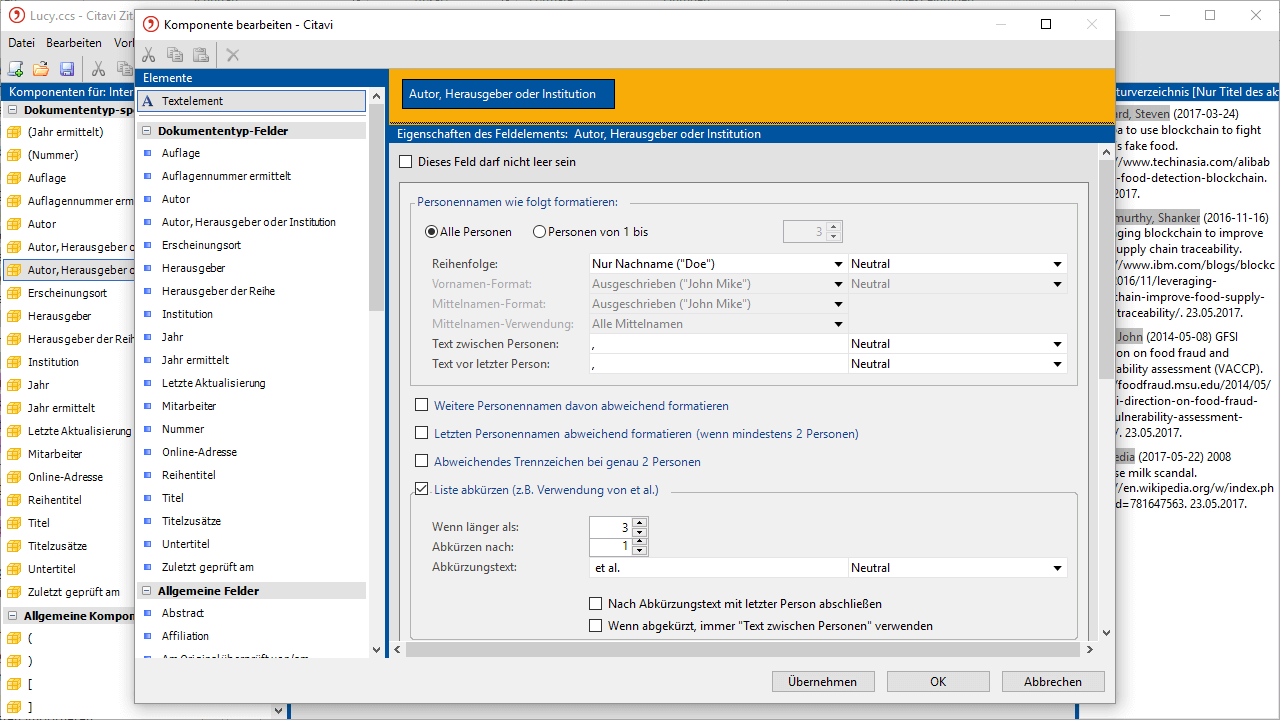Screen dimensions: 1280x720
Task: Click the Cut icon in dialog toolbar
Action: pos(149,55)
